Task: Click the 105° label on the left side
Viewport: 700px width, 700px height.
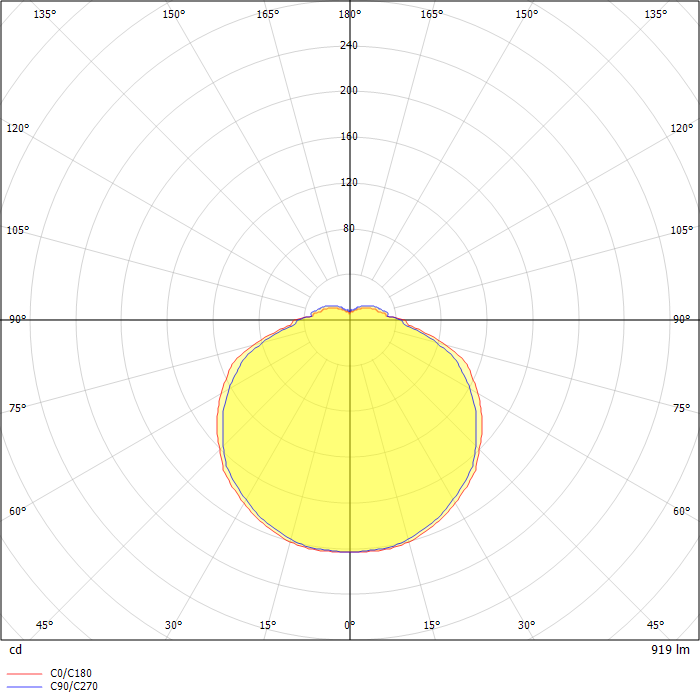Action: (x=17, y=230)
